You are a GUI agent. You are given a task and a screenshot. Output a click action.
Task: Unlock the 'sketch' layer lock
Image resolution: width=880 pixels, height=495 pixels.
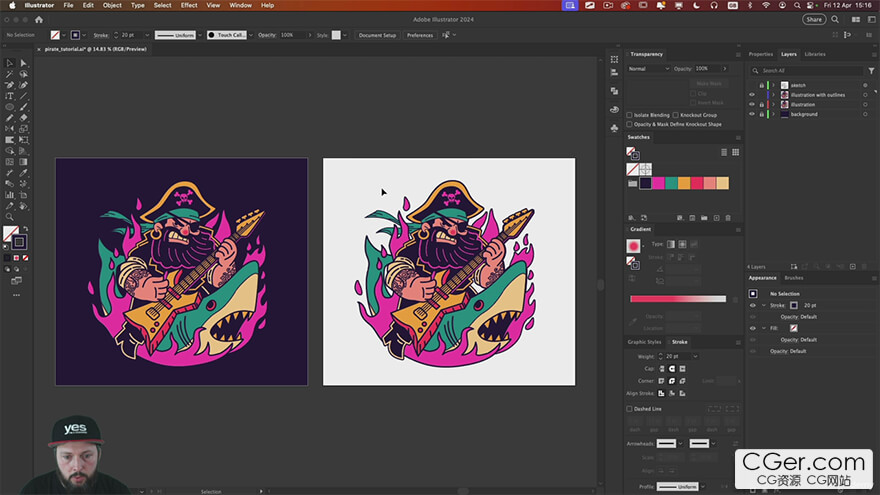[762, 85]
